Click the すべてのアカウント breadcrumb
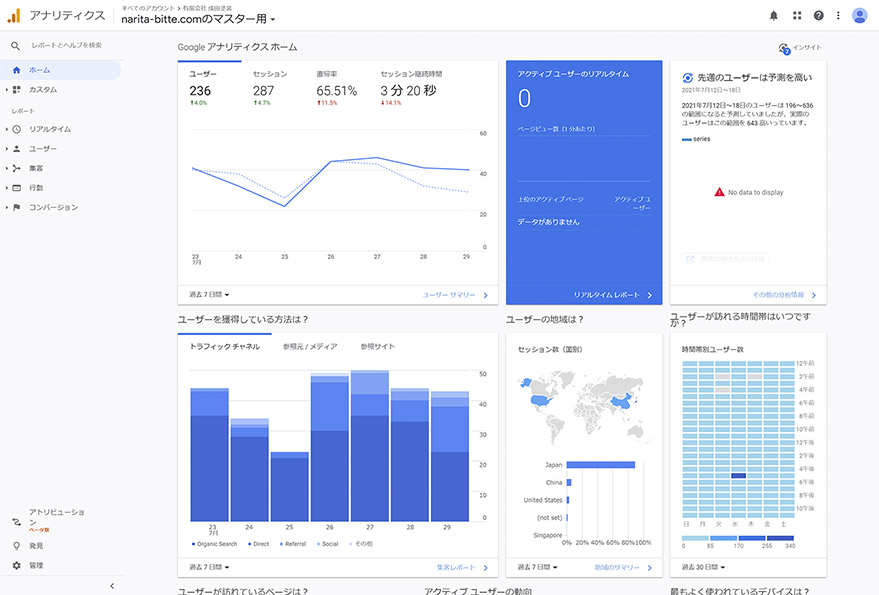 pos(148,8)
